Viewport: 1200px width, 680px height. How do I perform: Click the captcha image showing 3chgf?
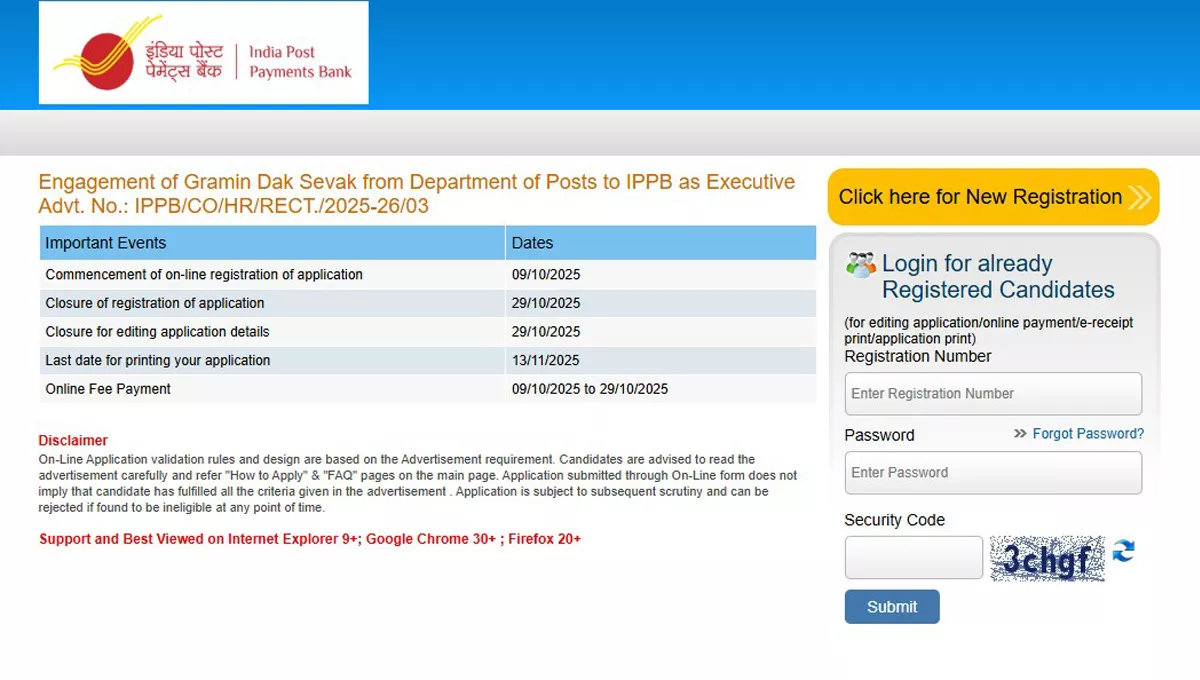coord(1047,558)
